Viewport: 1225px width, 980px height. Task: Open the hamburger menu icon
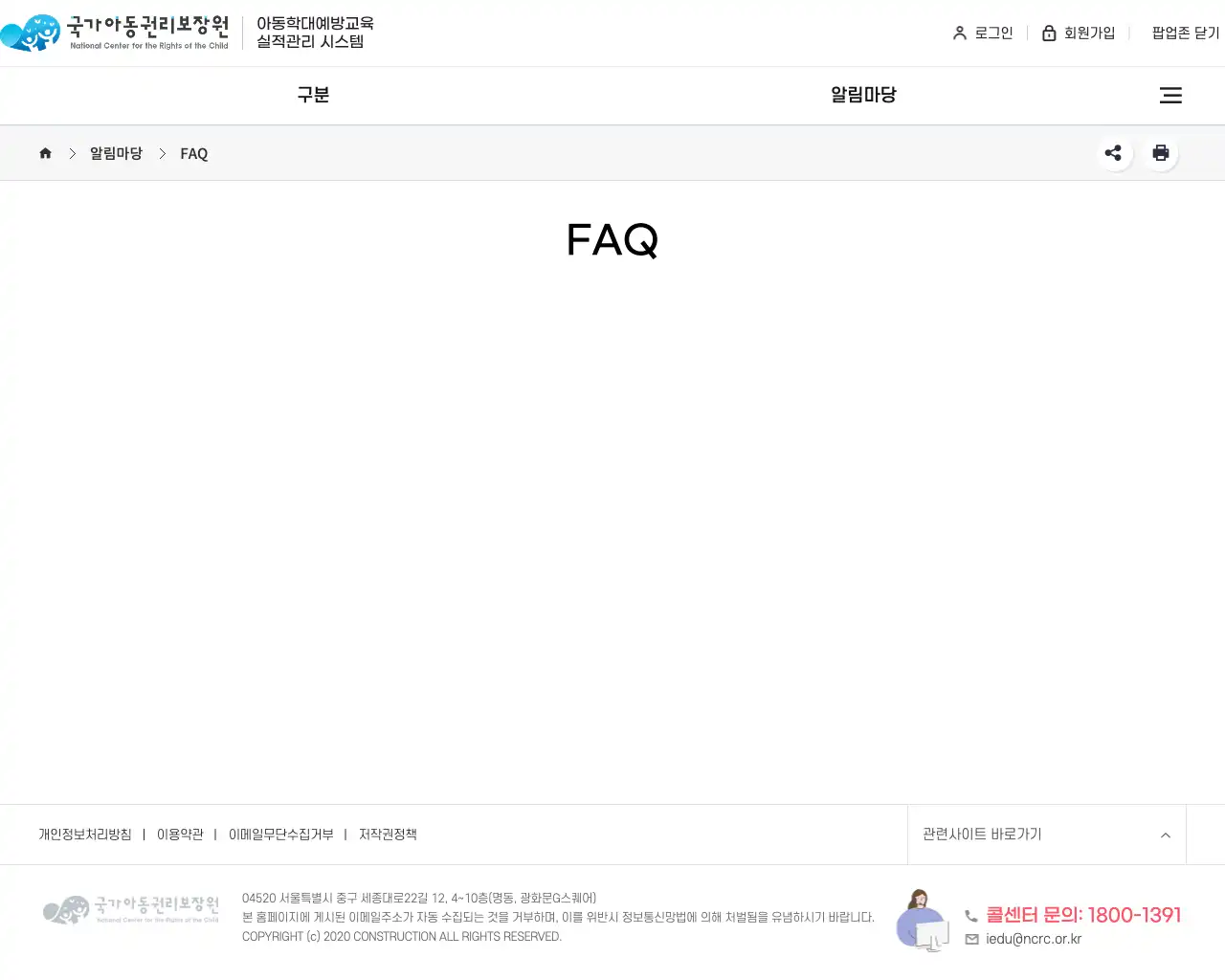click(1170, 95)
